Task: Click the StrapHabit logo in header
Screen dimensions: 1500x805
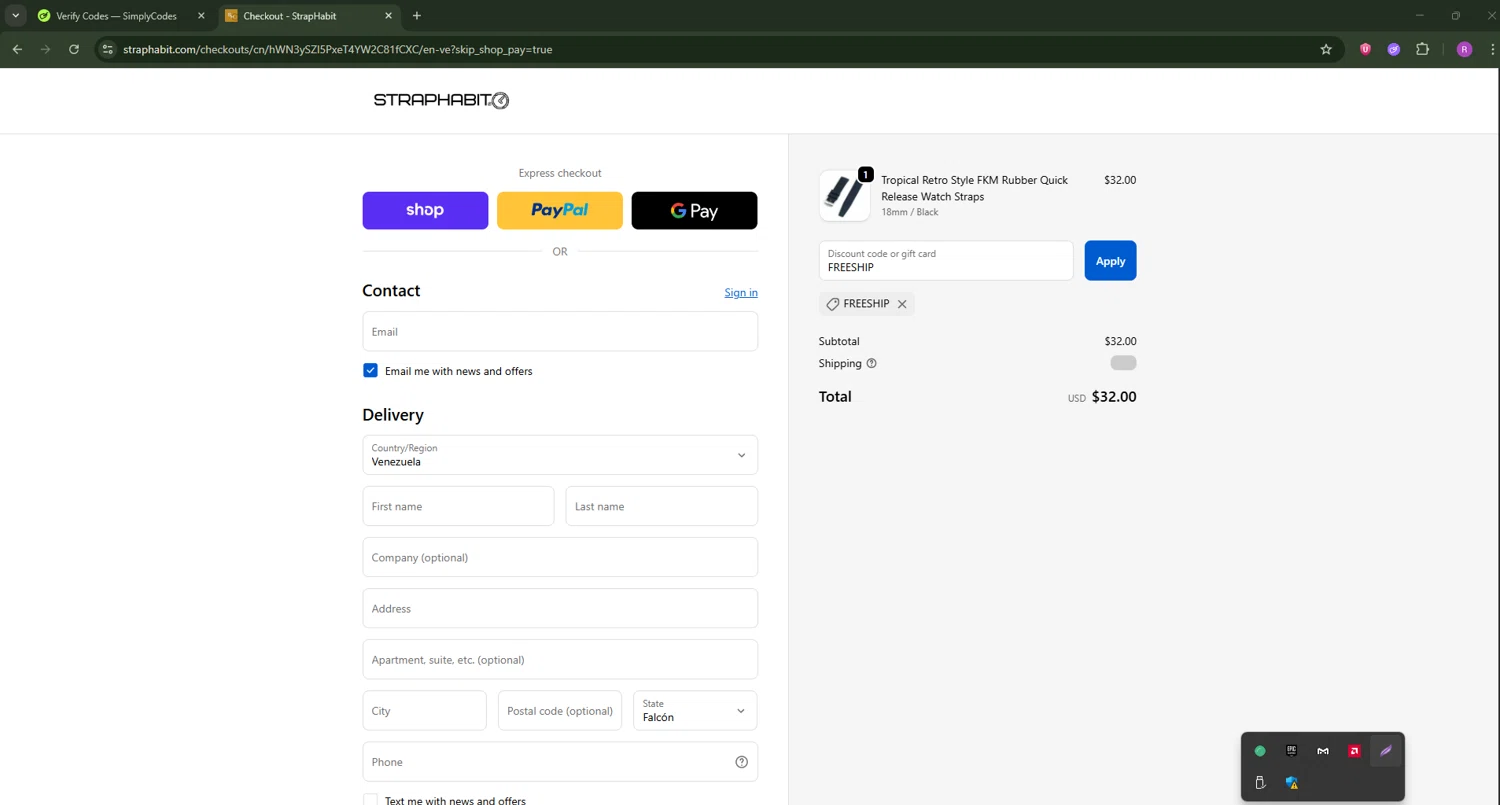Action: [x=441, y=100]
